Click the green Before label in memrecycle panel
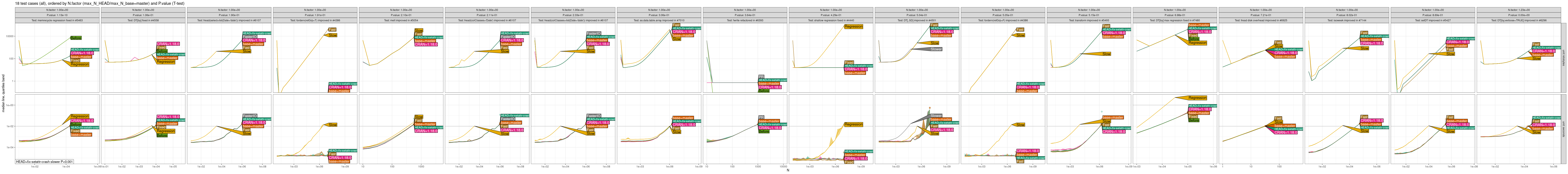Image resolution: width=1568 pixels, height=174 pixels. click(76, 38)
